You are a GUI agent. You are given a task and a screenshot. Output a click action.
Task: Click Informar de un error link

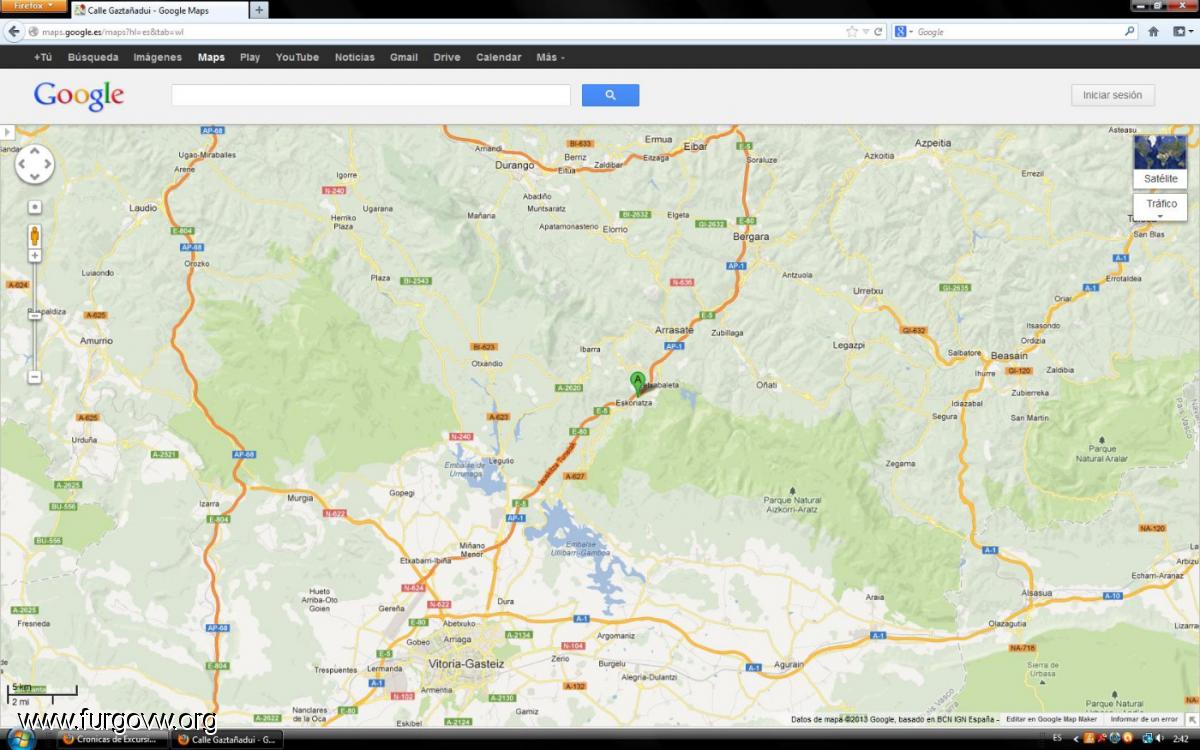click(x=1144, y=719)
